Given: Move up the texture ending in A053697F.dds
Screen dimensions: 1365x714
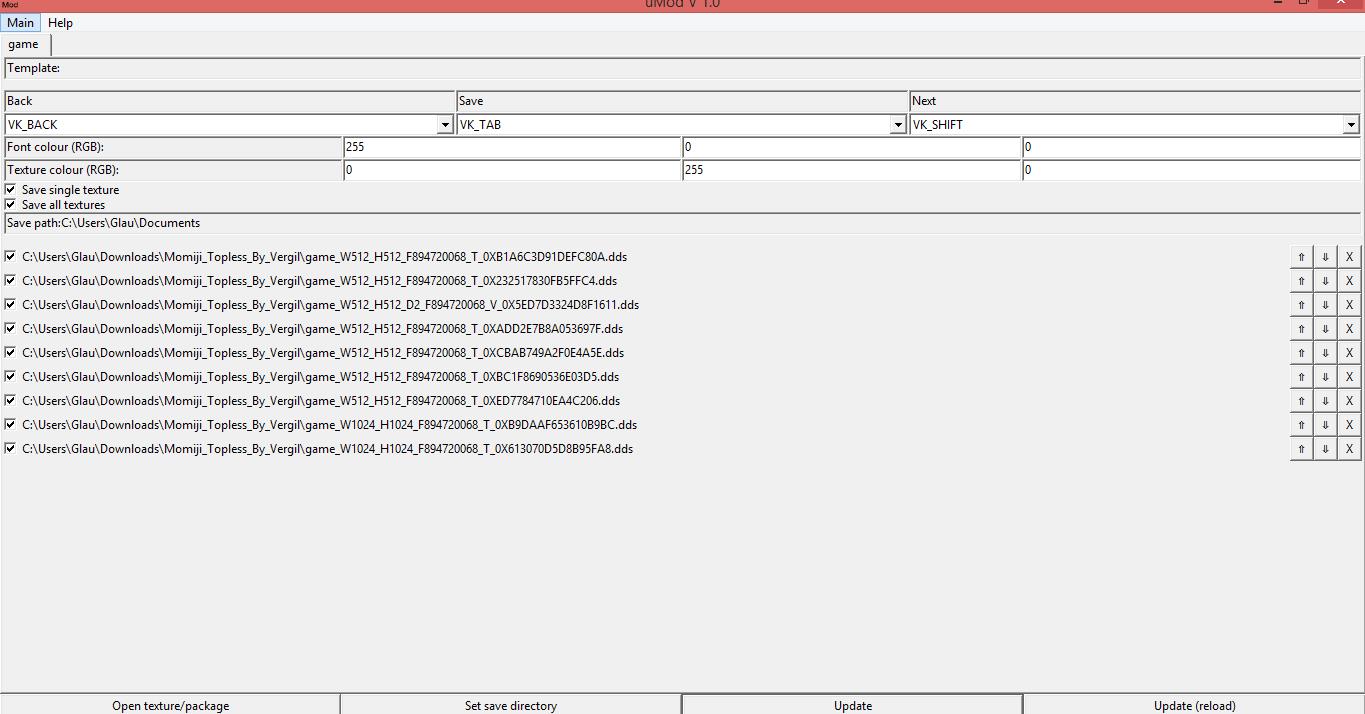Looking at the screenshot, I should pos(1301,329).
